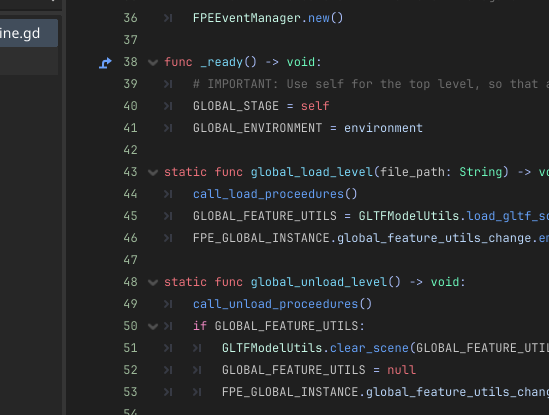Click line number 41 in the gutter
Image resolution: width=549 pixels, height=415 pixels.
point(130,128)
